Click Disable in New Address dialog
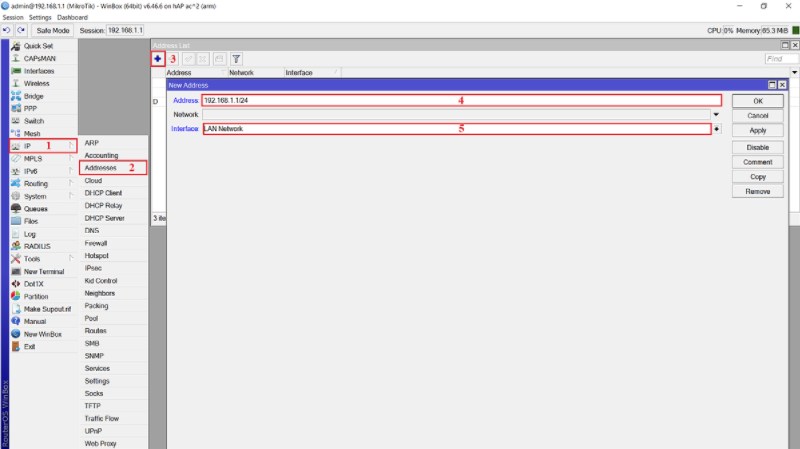The width and height of the screenshot is (800, 449). click(x=757, y=147)
